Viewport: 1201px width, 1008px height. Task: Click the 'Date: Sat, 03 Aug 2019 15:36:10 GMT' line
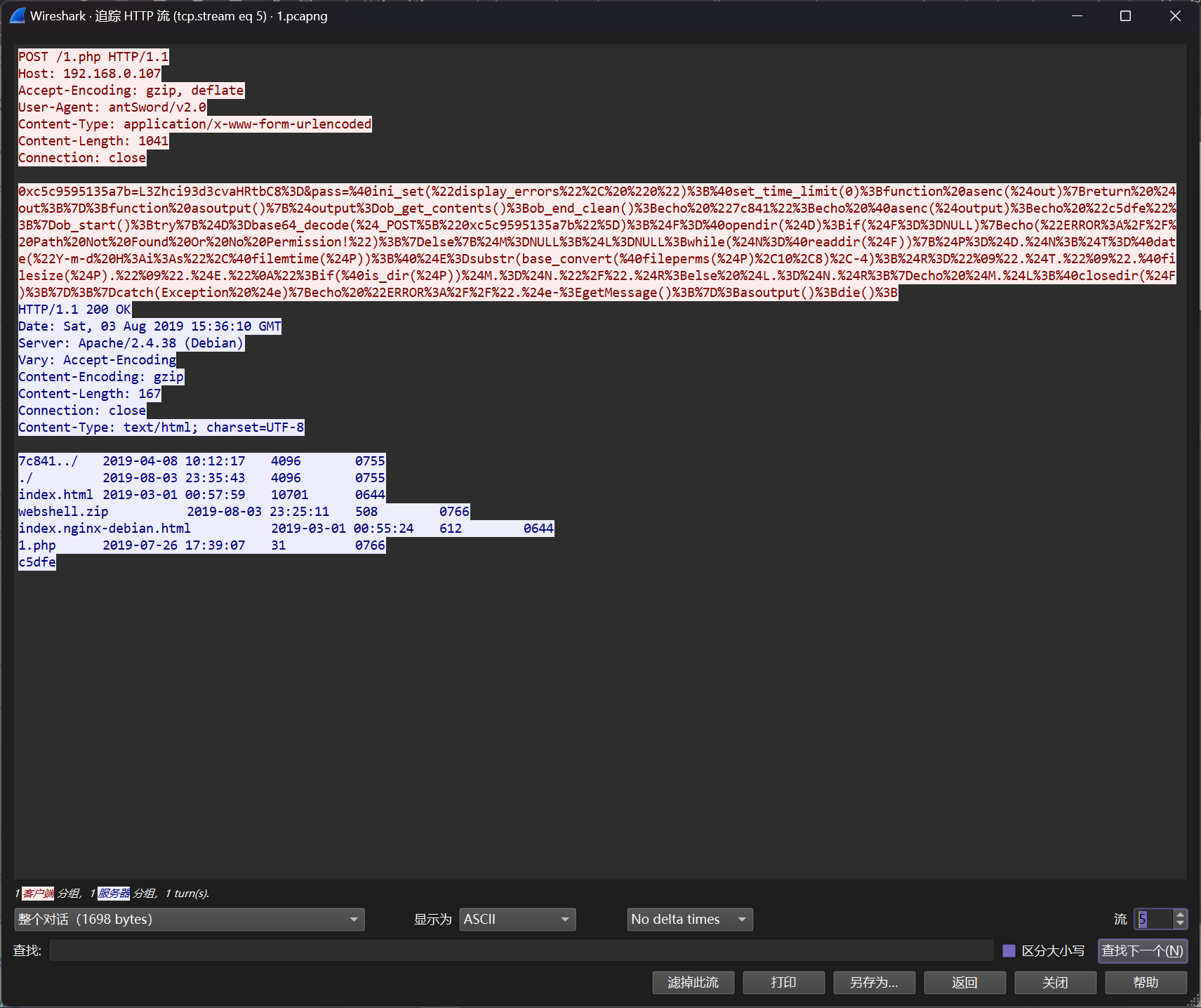(x=150, y=326)
